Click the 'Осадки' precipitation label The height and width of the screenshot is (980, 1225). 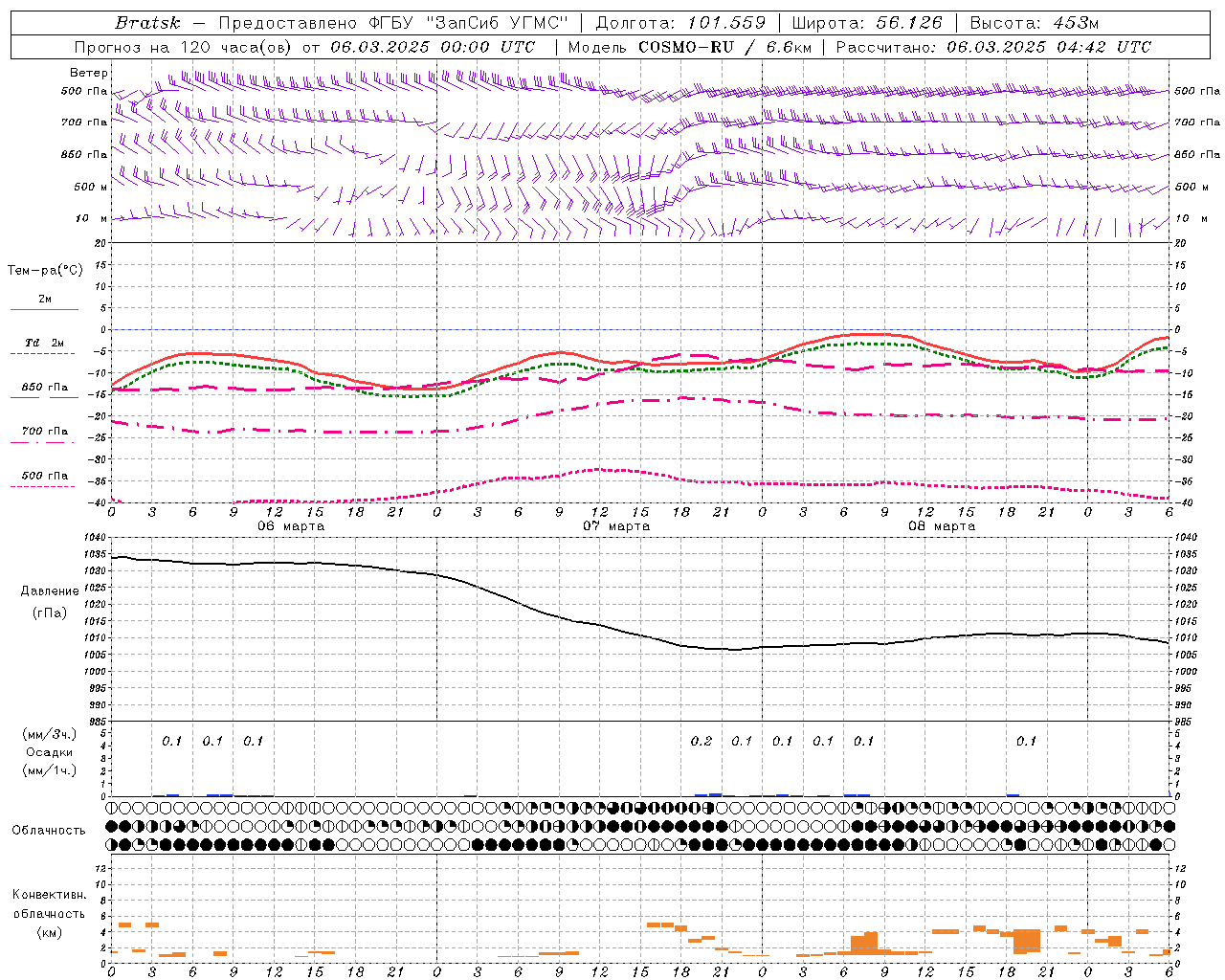point(50,752)
